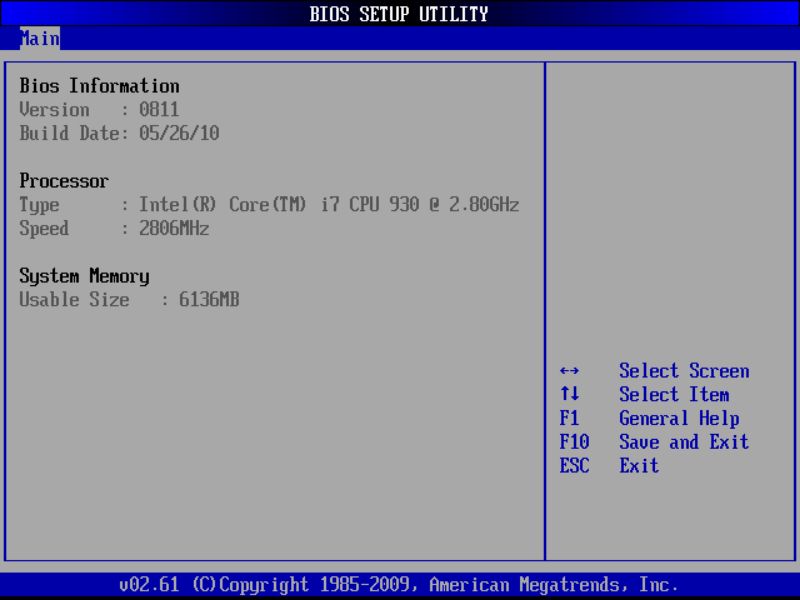Image resolution: width=800 pixels, height=600 pixels.
Task: Click the ESC Exit indicator
Action: [576, 466]
